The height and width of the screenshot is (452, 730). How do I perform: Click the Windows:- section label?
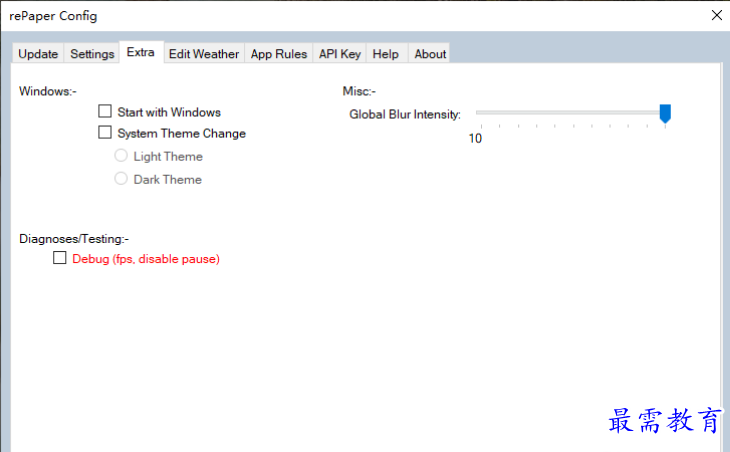point(47,91)
